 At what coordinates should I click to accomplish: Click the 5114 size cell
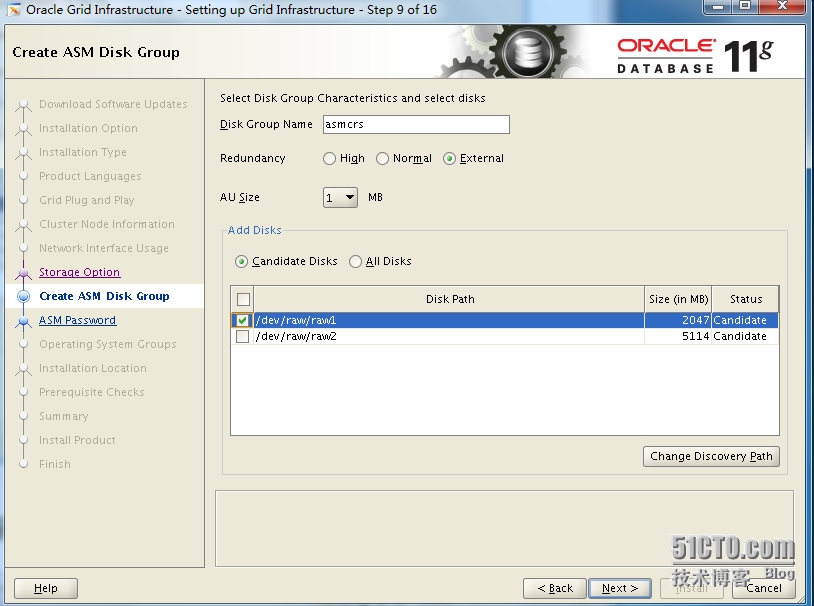click(678, 336)
